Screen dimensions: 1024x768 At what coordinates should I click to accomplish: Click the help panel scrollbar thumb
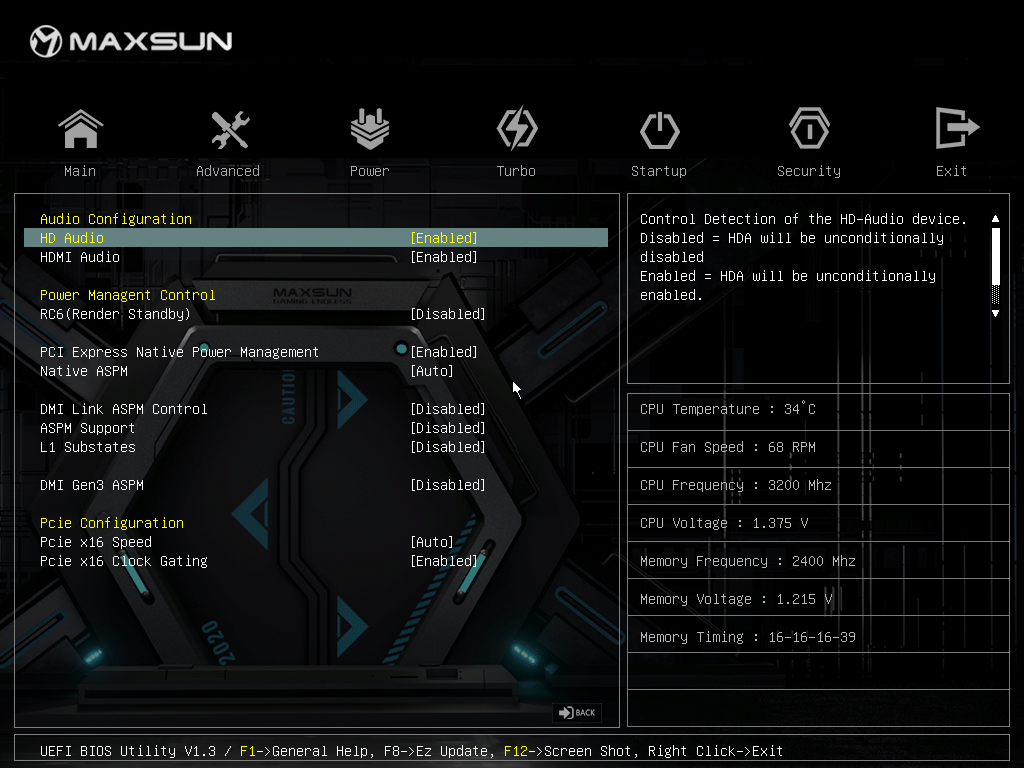click(x=995, y=256)
